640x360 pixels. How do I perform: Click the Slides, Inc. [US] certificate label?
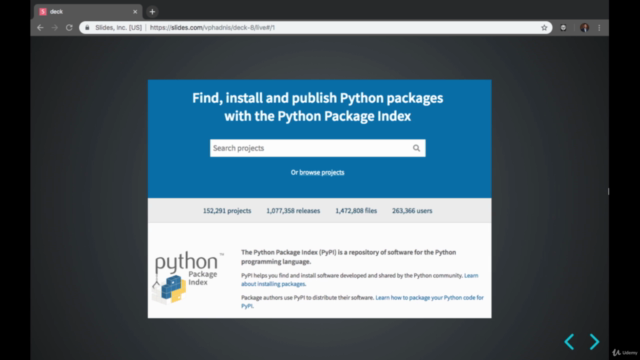(118, 28)
